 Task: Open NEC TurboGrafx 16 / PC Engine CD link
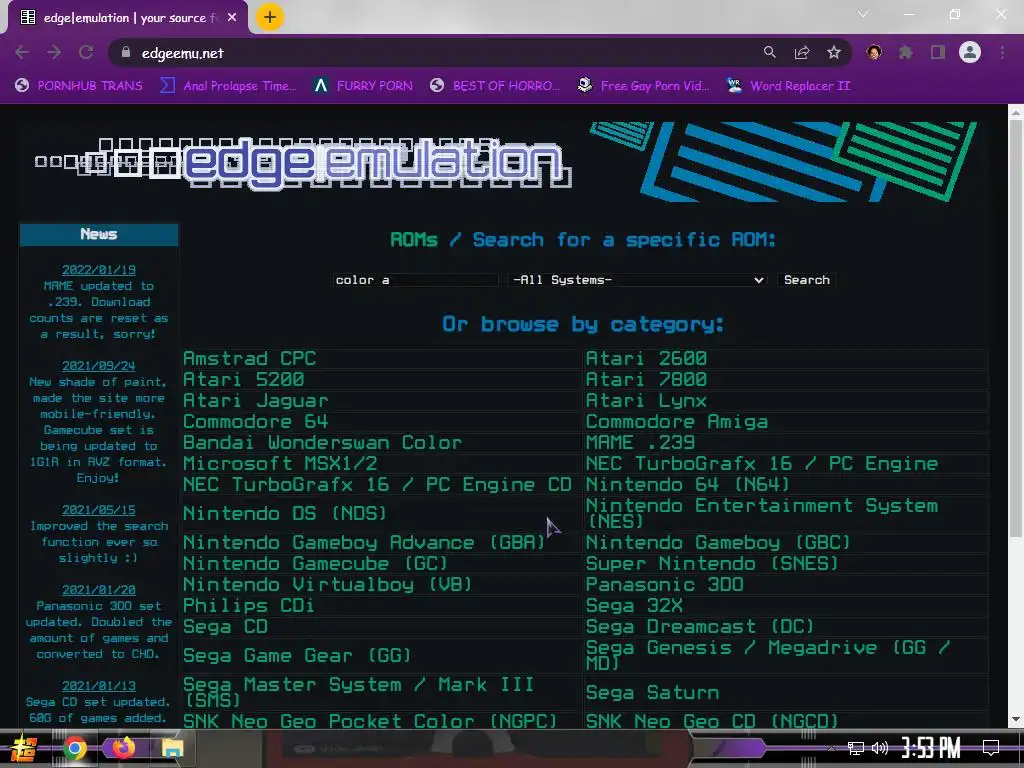click(377, 484)
